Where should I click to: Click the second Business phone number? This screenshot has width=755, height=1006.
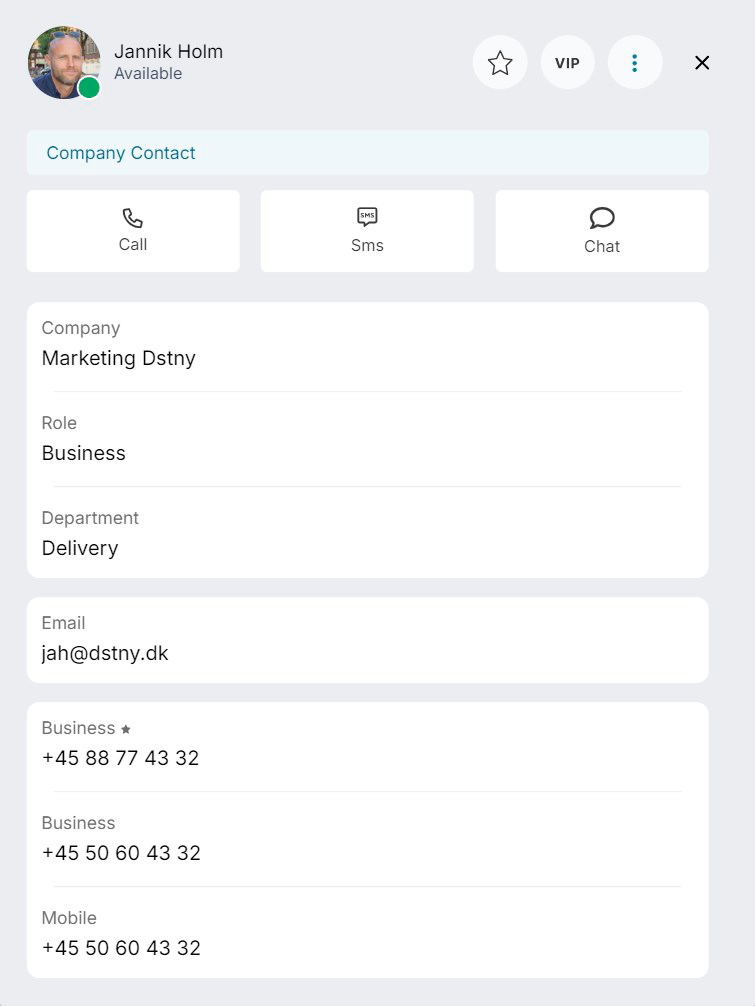(121, 853)
